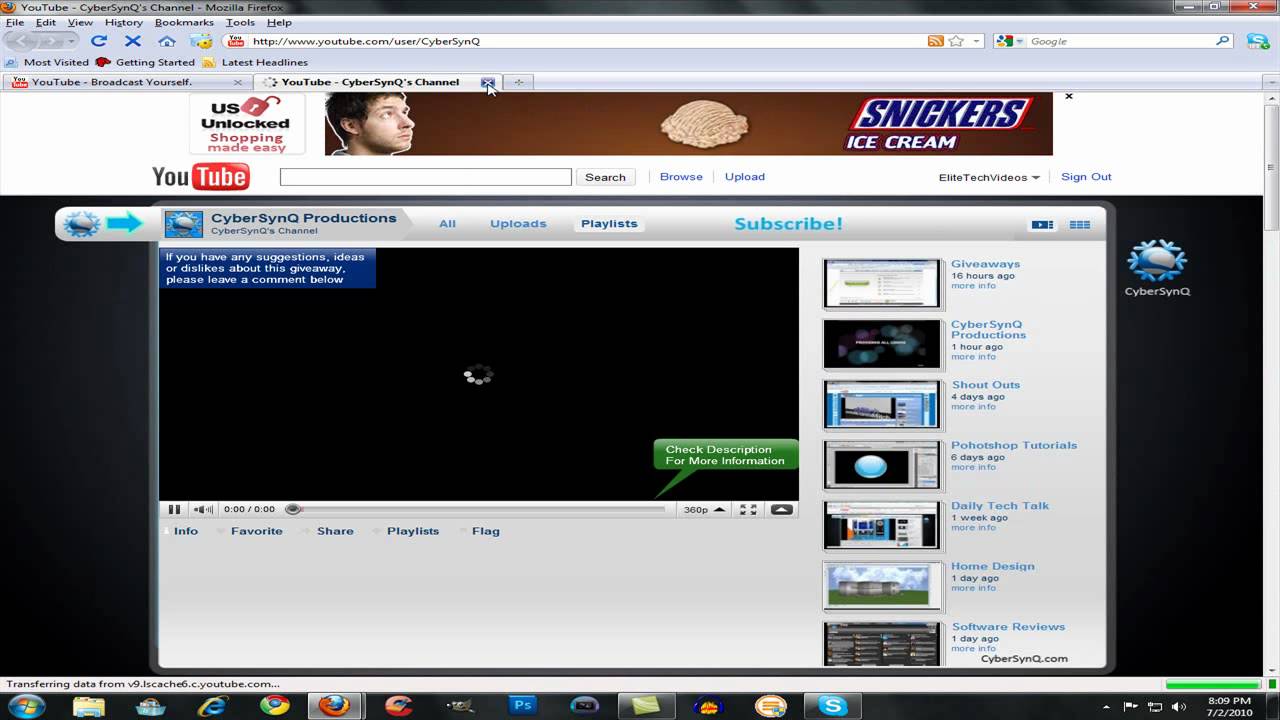Enter fullscreen video mode
1280x720 pixels.
[x=748, y=509]
